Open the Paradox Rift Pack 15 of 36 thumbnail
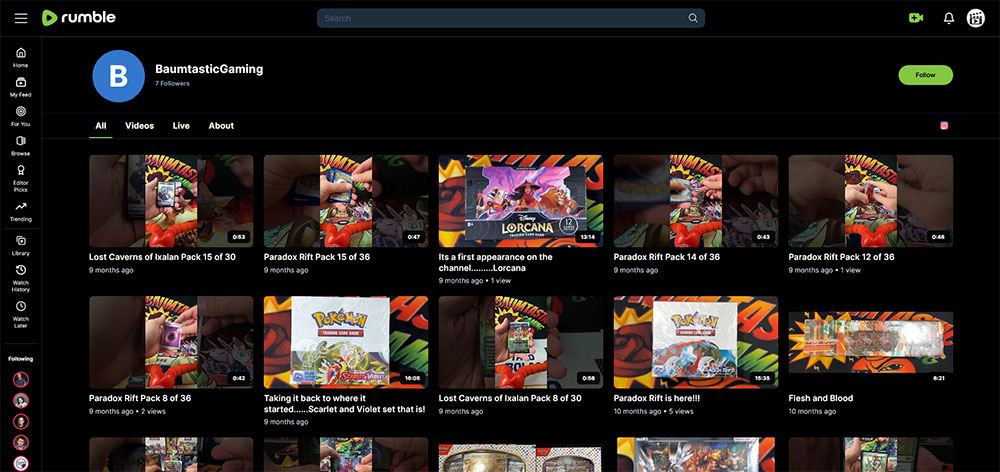 [x=346, y=201]
